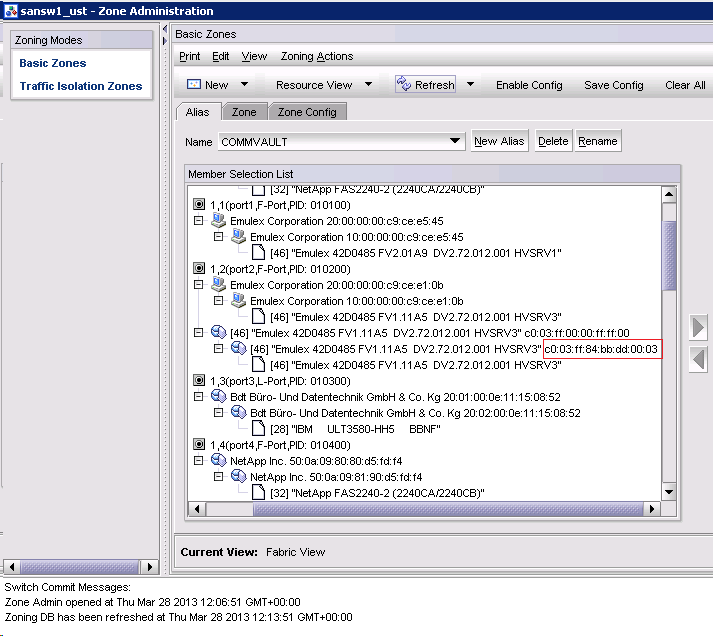The image size is (713, 636).
Task: Click the Refresh toolbar icon
Action: 404,84
